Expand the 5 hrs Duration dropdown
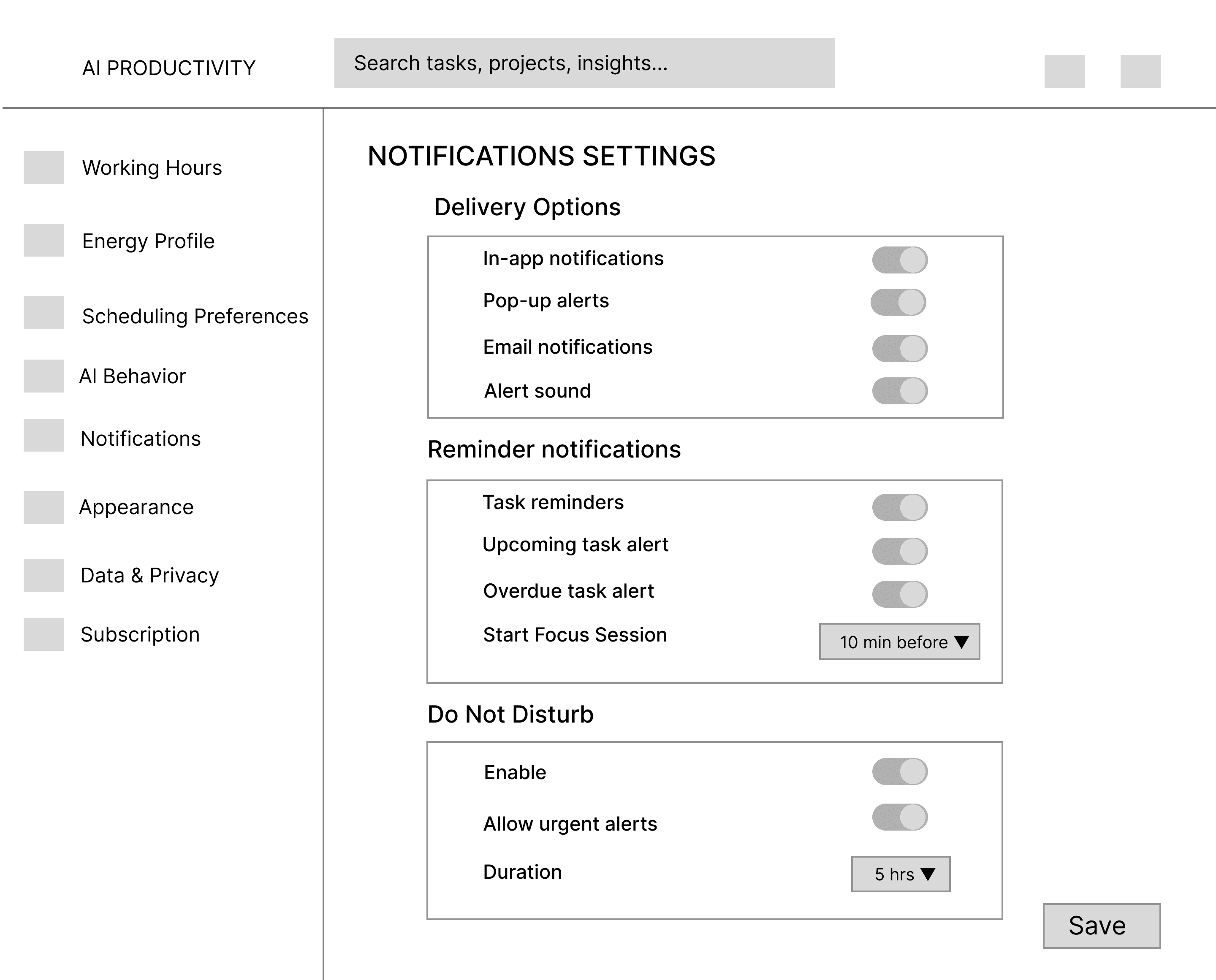 tap(900, 874)
